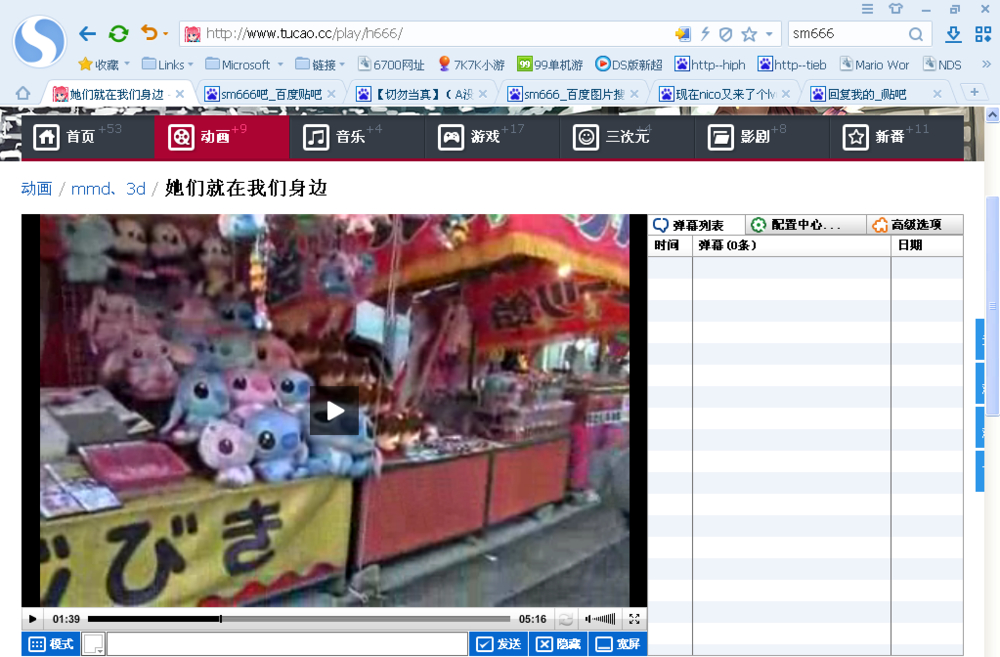1000x657 pixels.
Task: Toggle the loop playback icon
Action: click(565, 619)
